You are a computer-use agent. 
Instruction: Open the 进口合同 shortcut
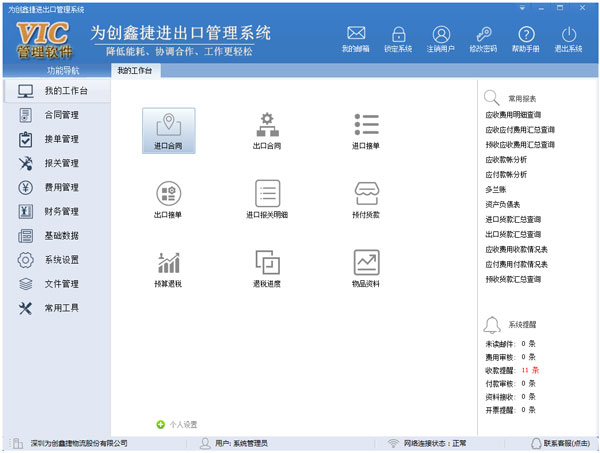[x=168, y=130]
